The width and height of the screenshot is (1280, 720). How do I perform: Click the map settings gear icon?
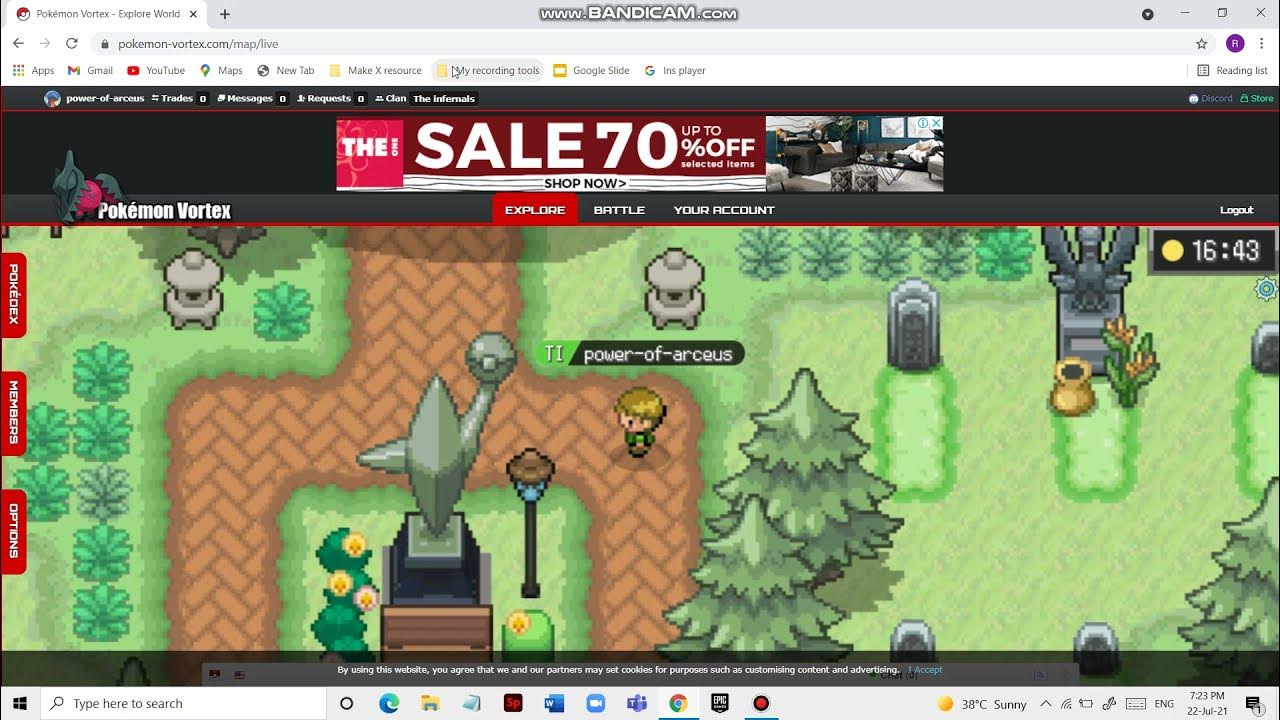(1267, 290)
